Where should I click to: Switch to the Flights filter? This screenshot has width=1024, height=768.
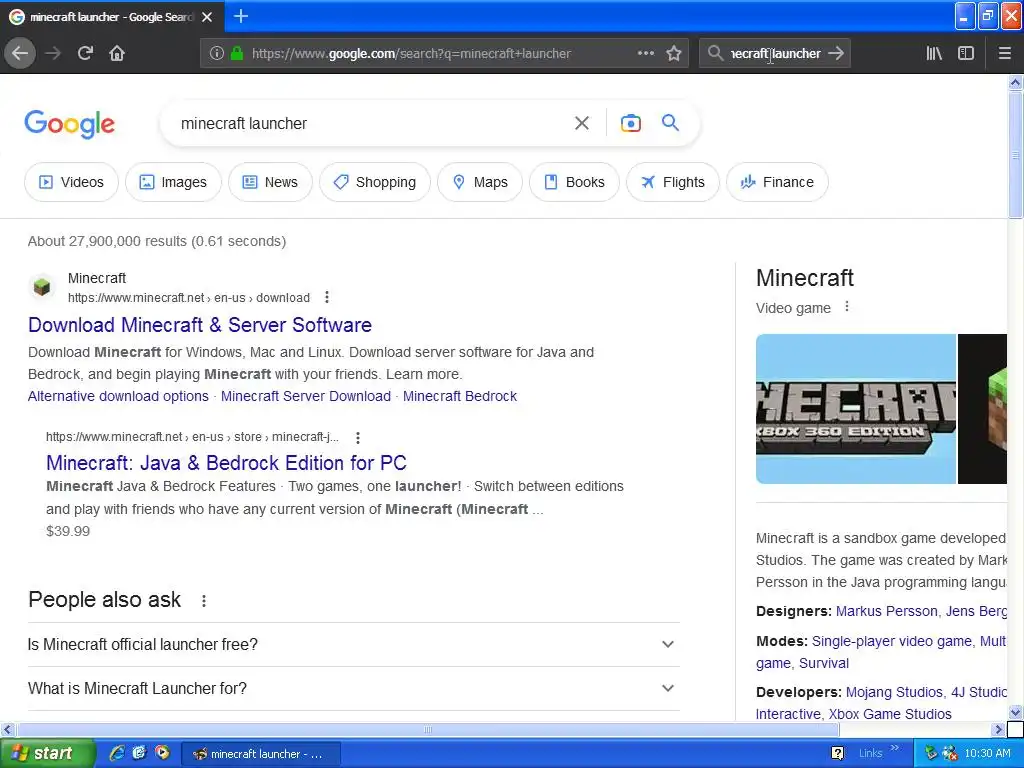coord(673,182)
